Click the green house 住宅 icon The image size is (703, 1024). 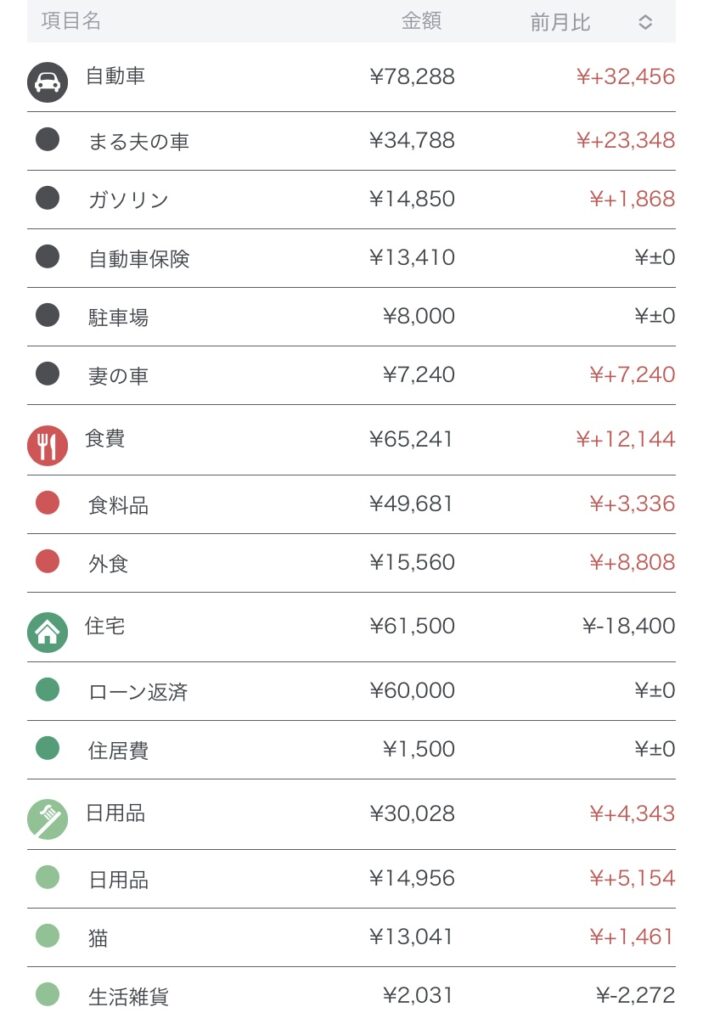47,632
